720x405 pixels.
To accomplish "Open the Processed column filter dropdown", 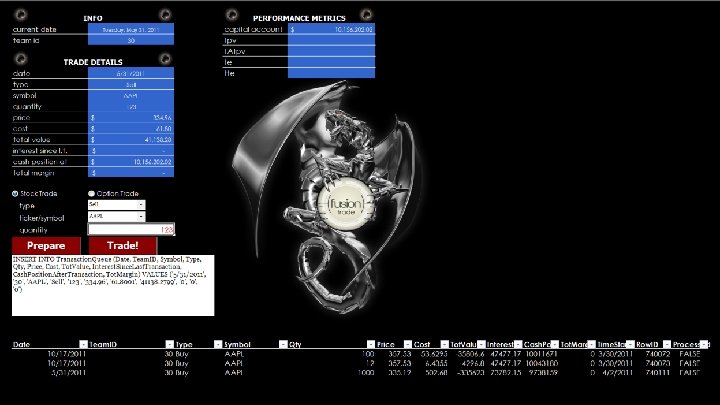I will [704, 344].
